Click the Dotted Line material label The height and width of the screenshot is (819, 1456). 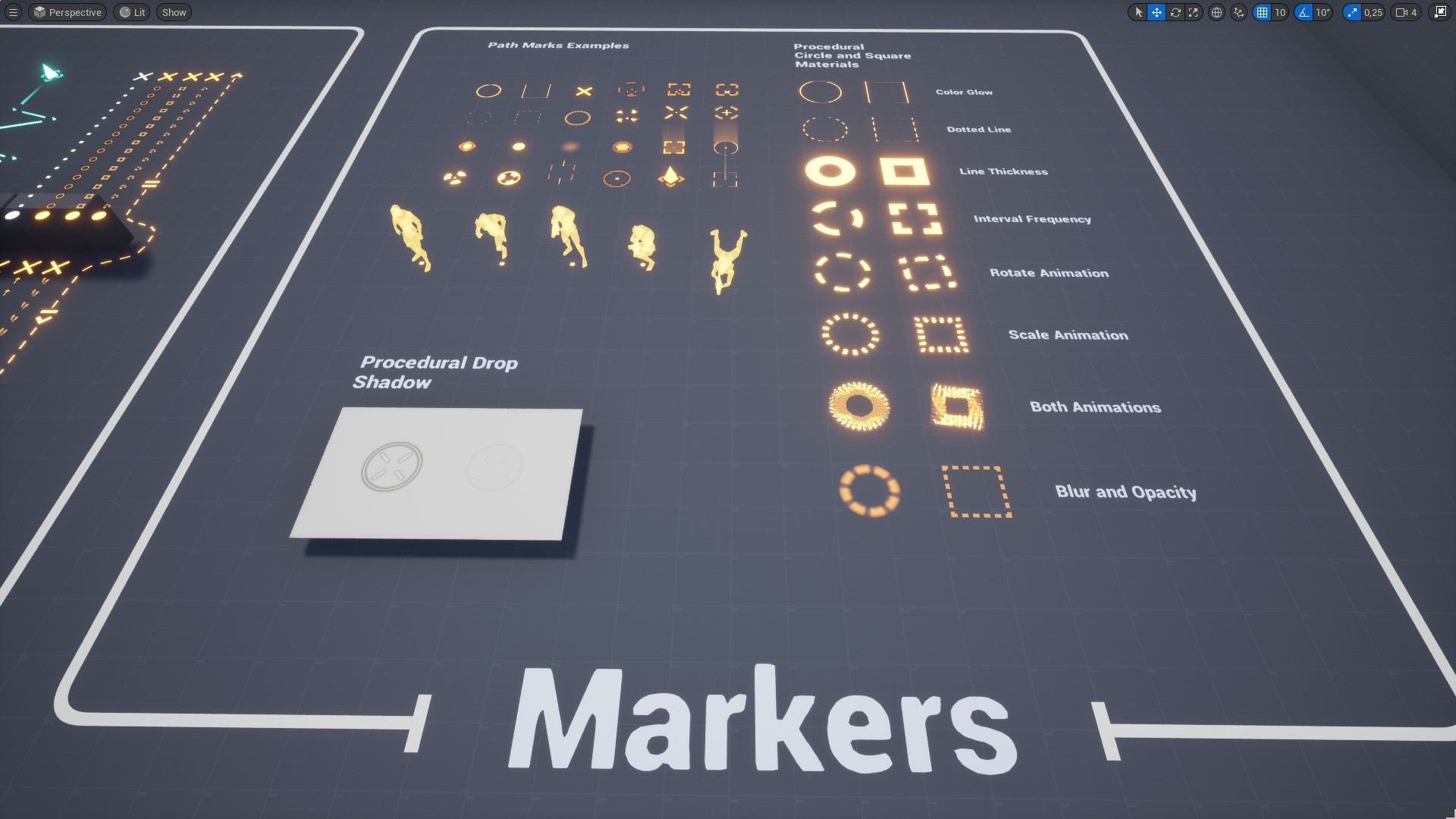[x=978, y=128]
